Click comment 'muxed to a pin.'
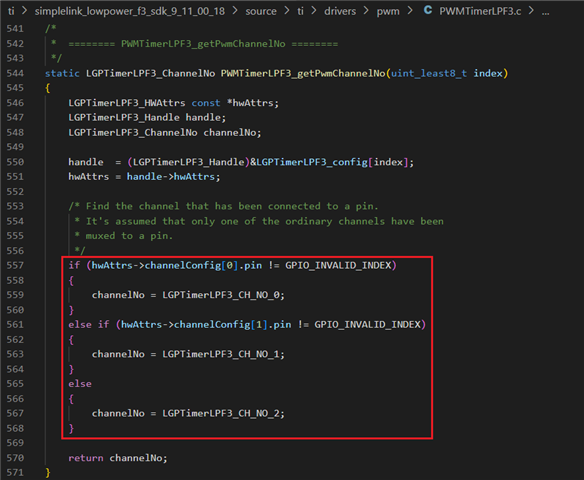This screenshot has height=480, width=584. pyautogui.click(x=129, y=236)
